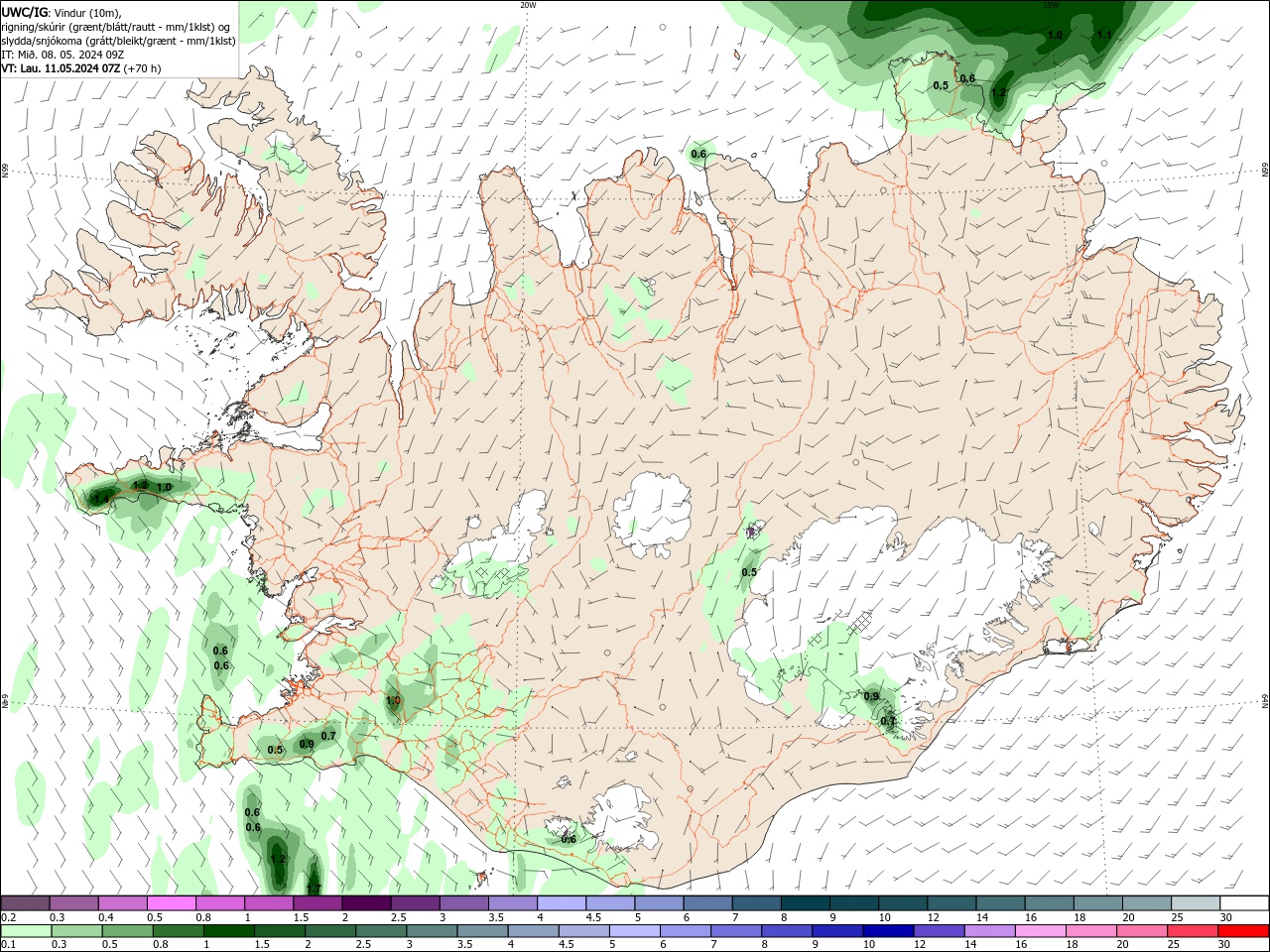Click the '0.5' value beside Vatnajökull's west edge
The width and height of the screenshot is (1270, 952).
coord(749,572)
